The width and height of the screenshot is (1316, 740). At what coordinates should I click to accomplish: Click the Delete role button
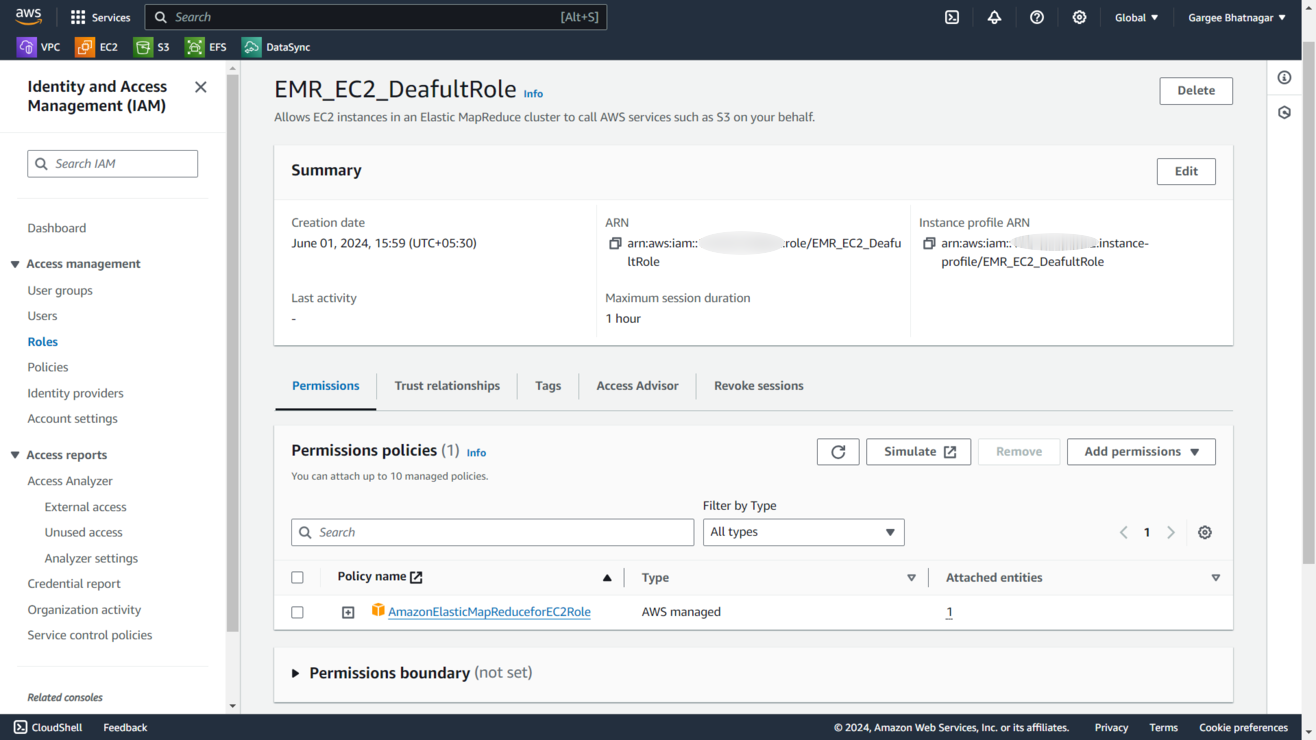1196,91
